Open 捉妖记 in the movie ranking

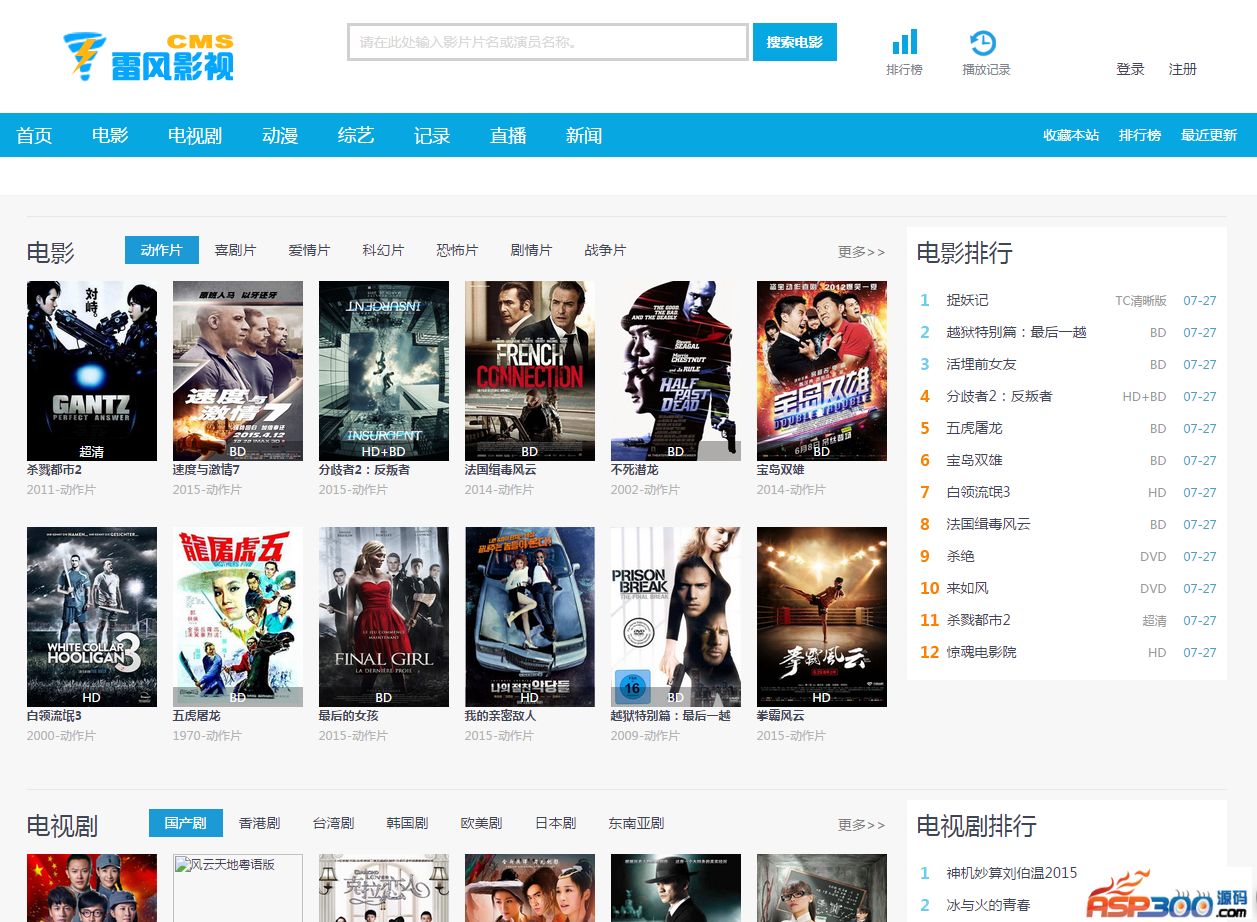[x=967, y=300]
